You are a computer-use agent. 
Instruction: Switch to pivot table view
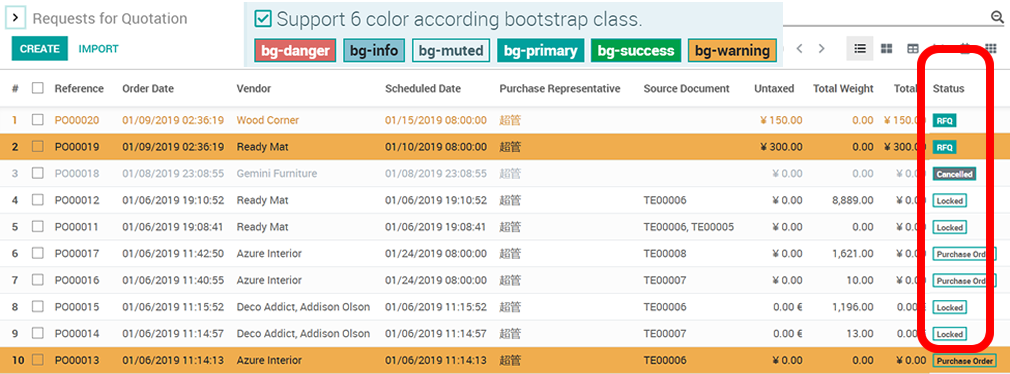click(912, 48)
